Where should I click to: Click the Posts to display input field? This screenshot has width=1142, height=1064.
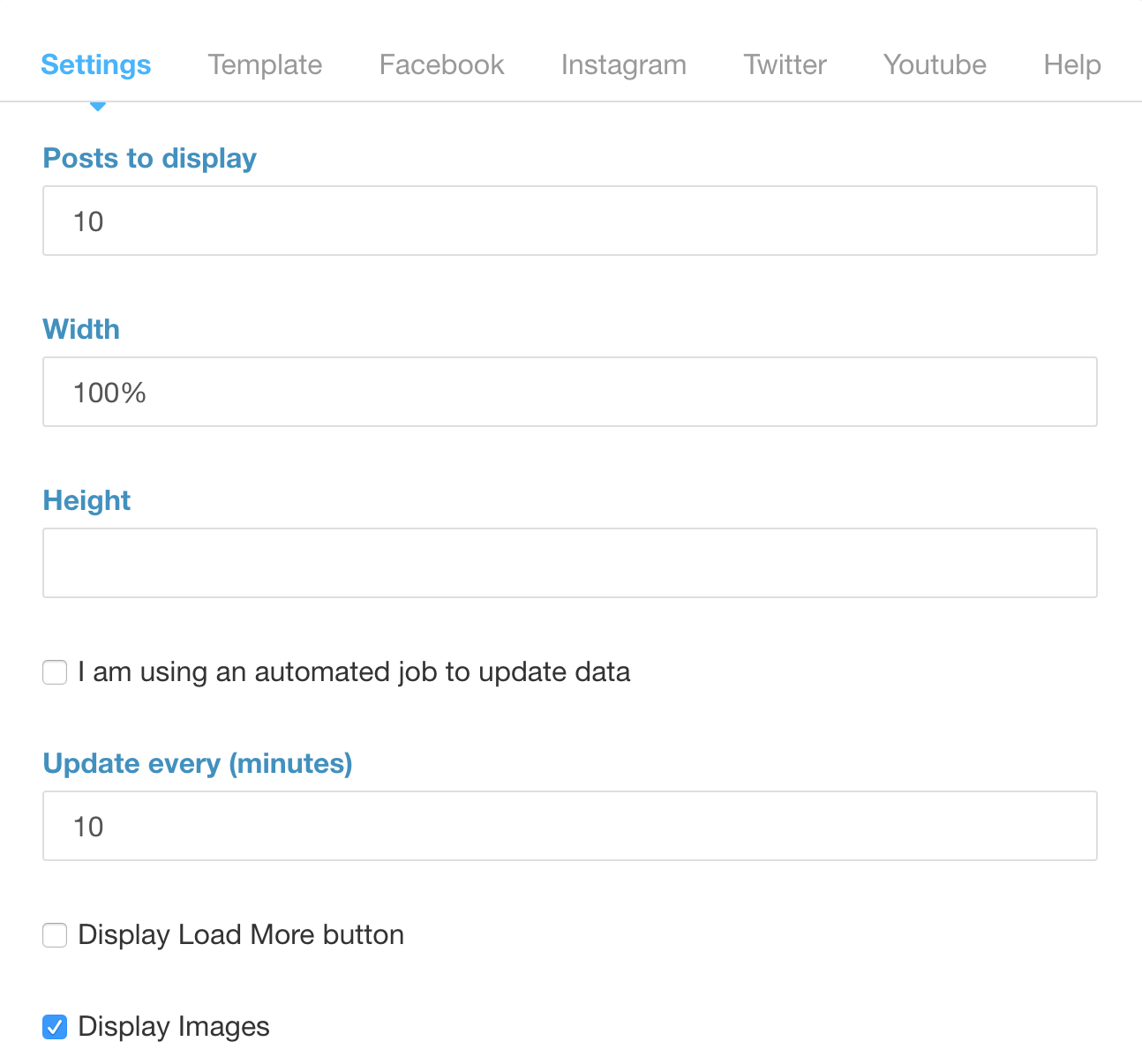tap(569, 221)
